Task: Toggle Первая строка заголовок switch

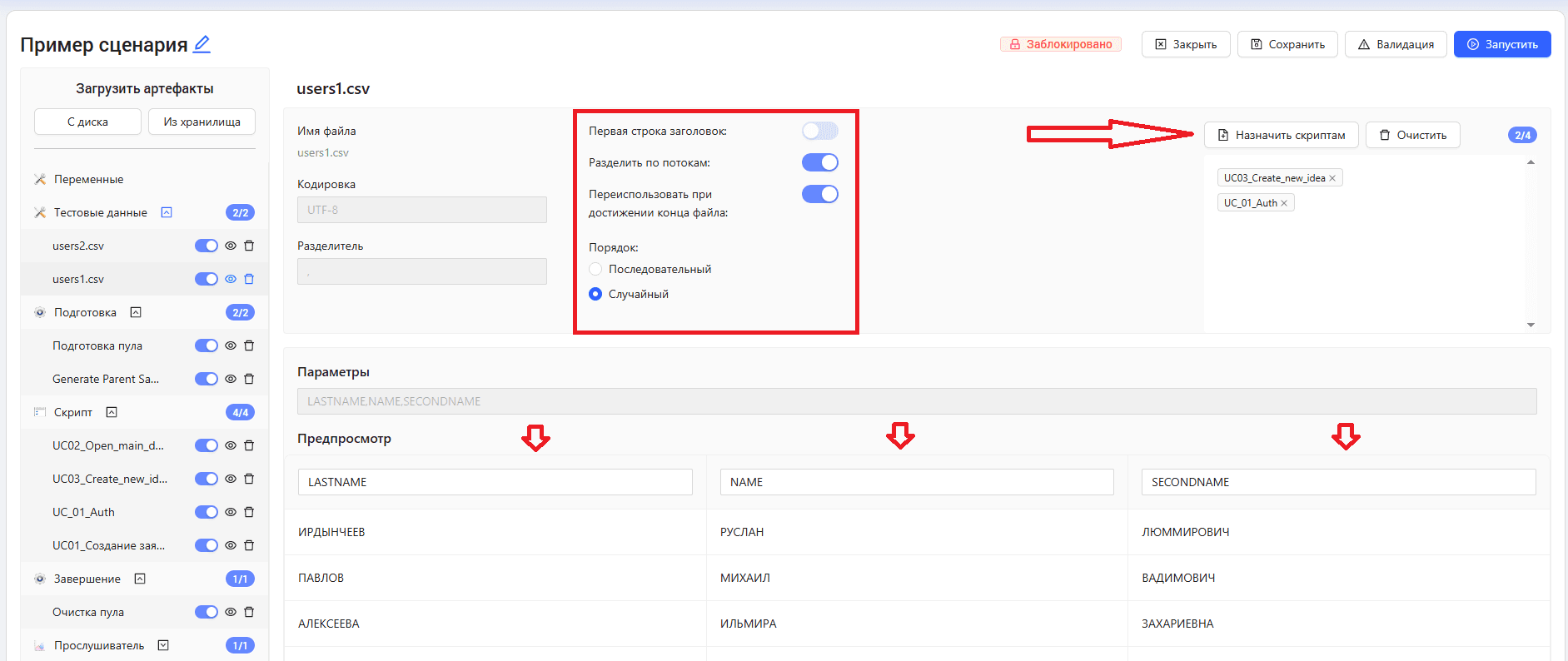Action: click(x=819, y=131)
